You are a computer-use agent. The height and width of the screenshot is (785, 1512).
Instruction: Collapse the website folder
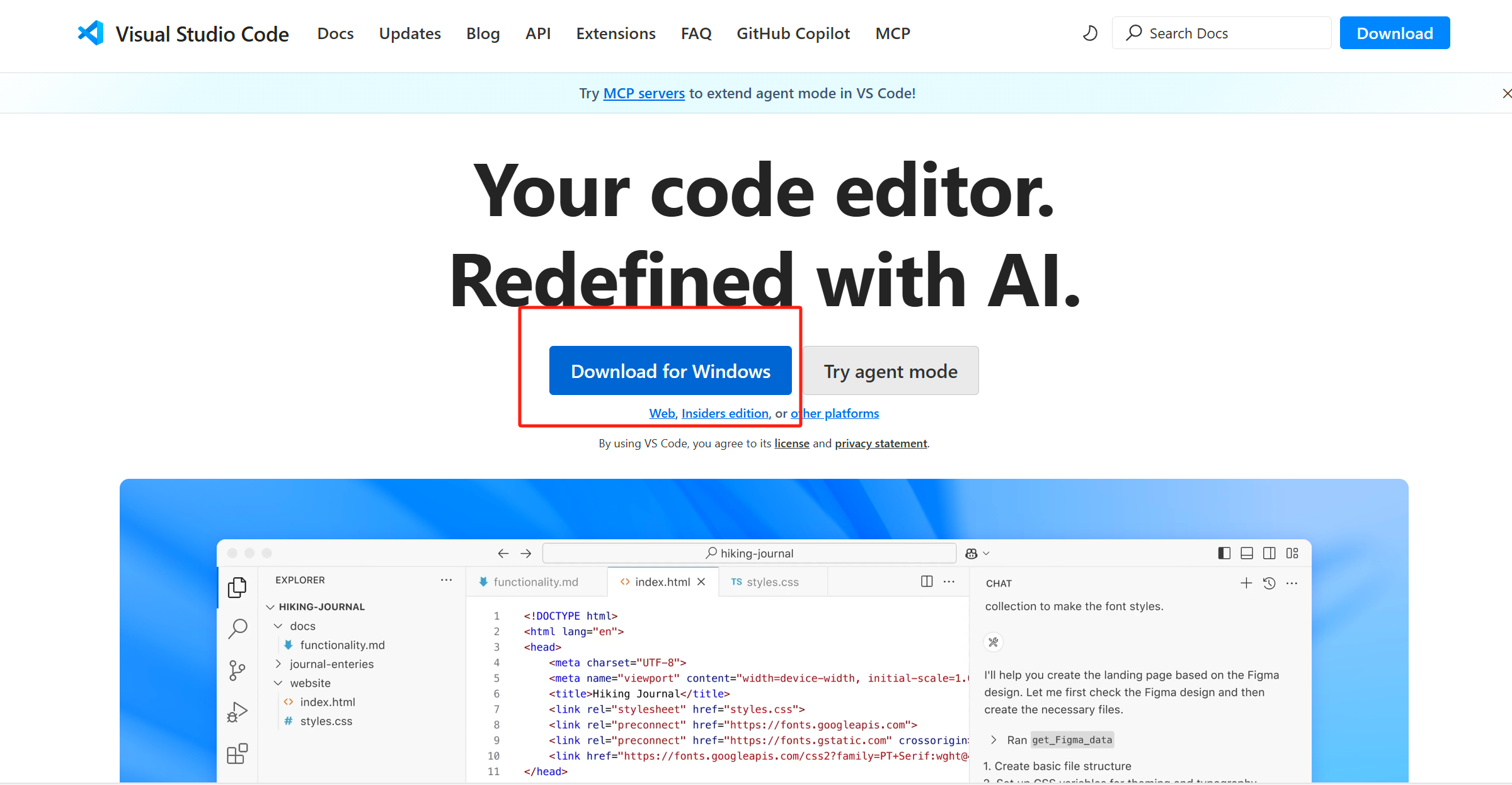click(278, 683)
